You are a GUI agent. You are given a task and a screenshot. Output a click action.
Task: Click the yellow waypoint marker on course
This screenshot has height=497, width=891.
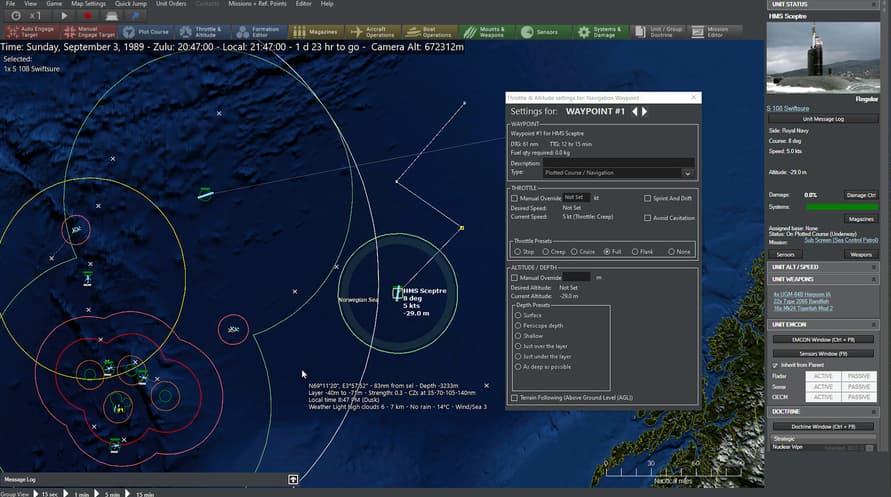462,228
